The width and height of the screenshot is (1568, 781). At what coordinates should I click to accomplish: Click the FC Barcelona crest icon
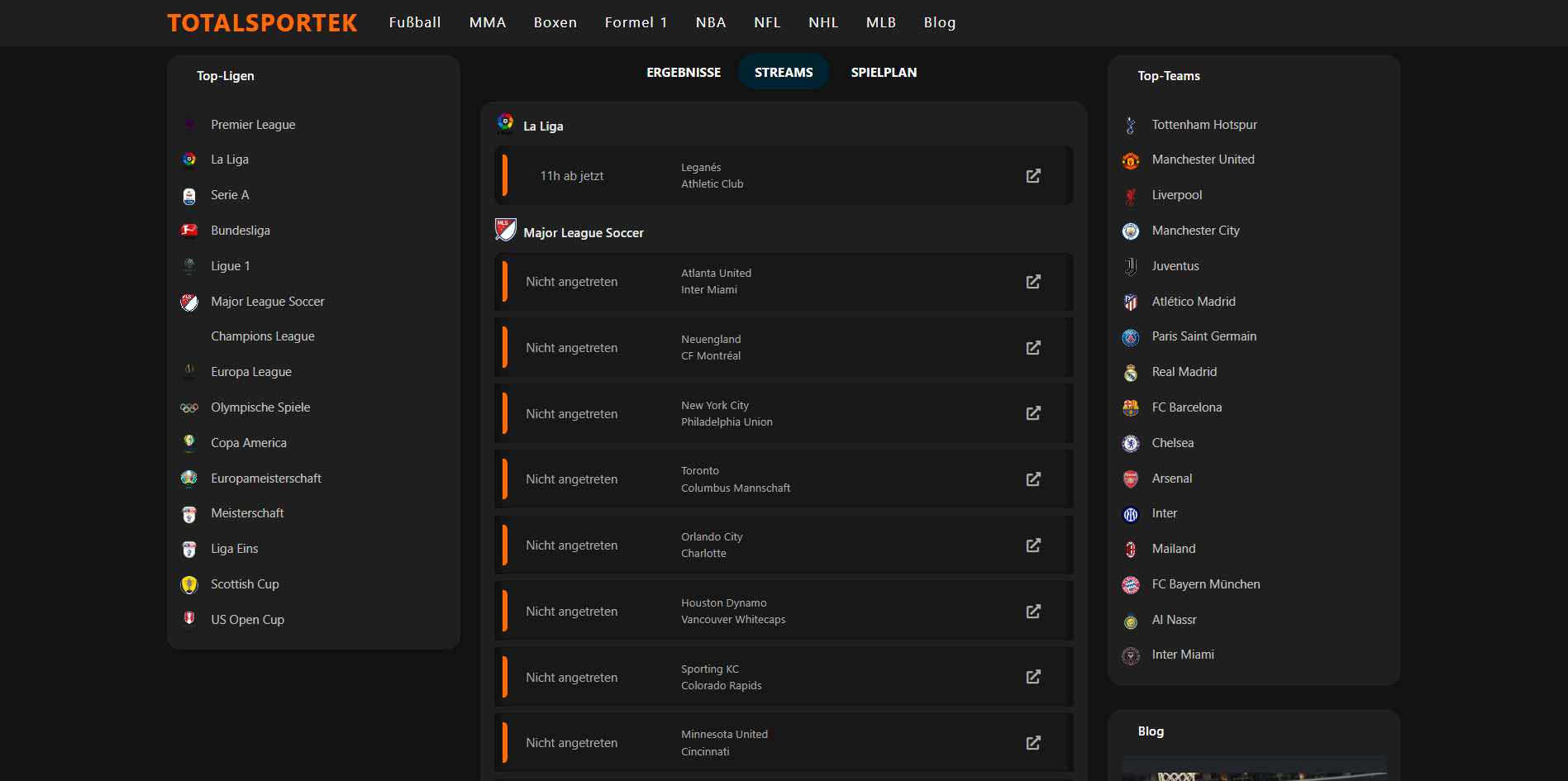point(1130,407)
